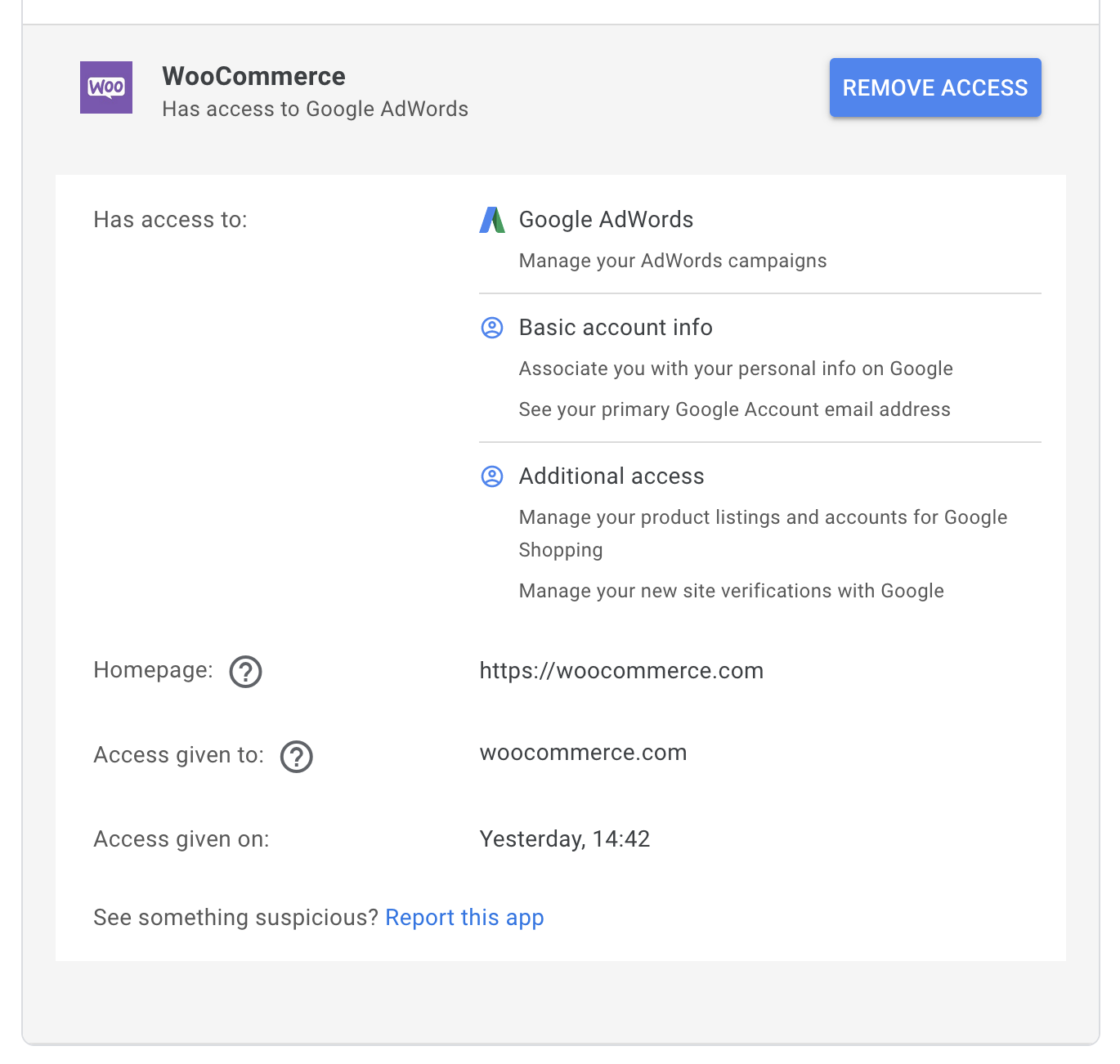The image size is (1120, 1064).
Task: Click the 'Yesterday, 14:42' timestamp
Action: coord(564,839)
